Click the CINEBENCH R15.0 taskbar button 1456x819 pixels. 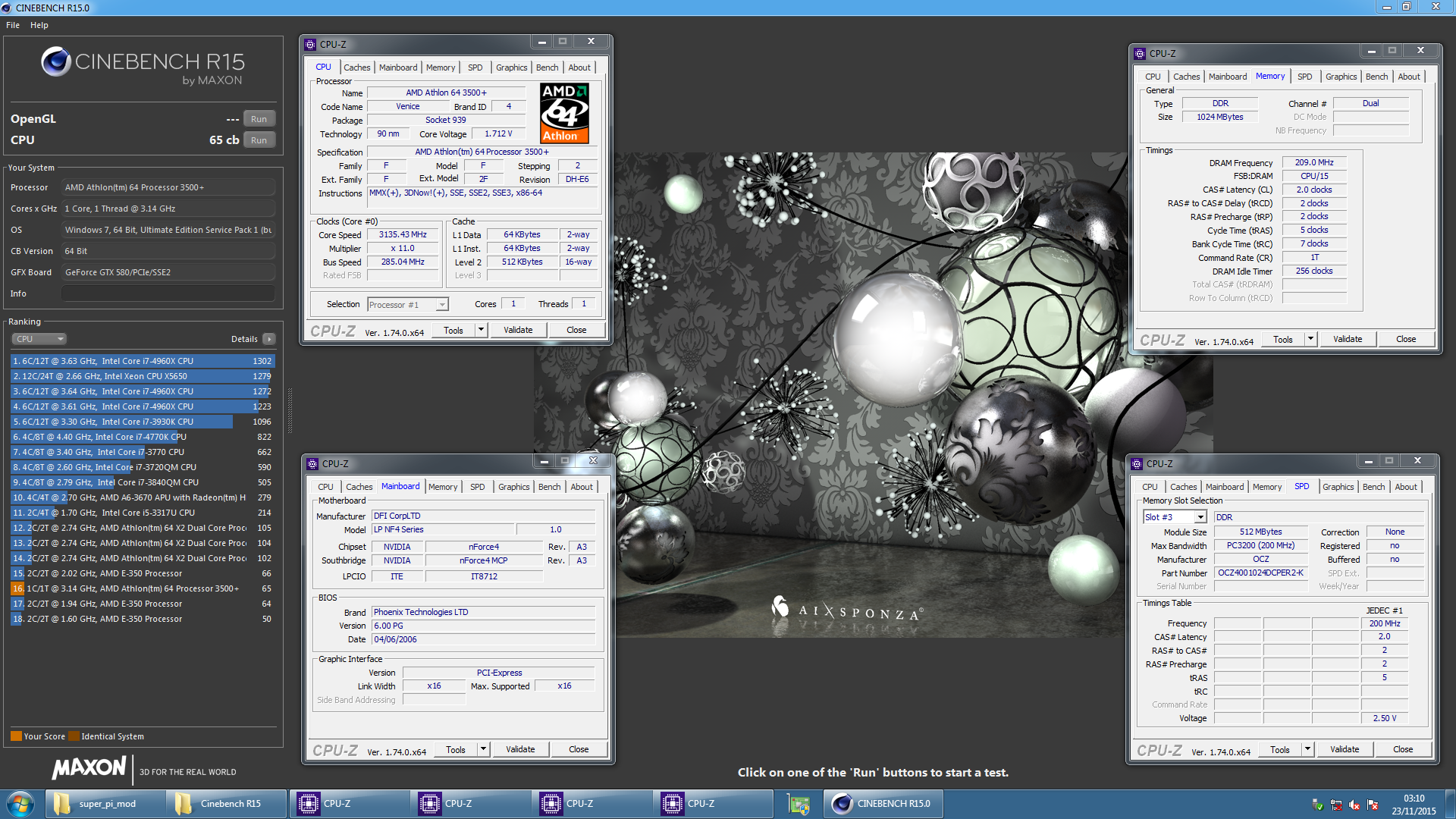click(x=883, y=804)
